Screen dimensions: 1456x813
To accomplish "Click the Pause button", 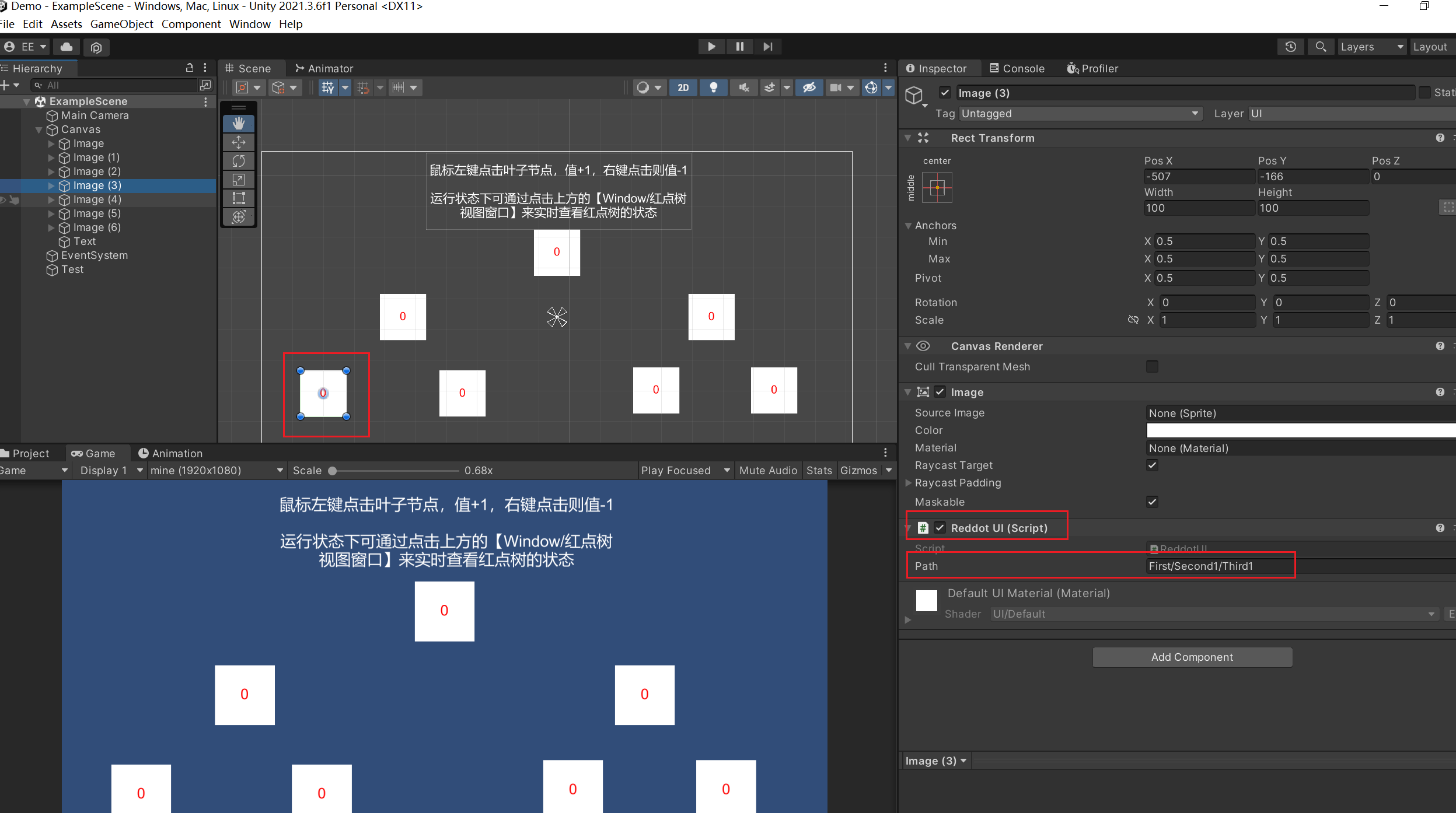I will tap(739, 47).
